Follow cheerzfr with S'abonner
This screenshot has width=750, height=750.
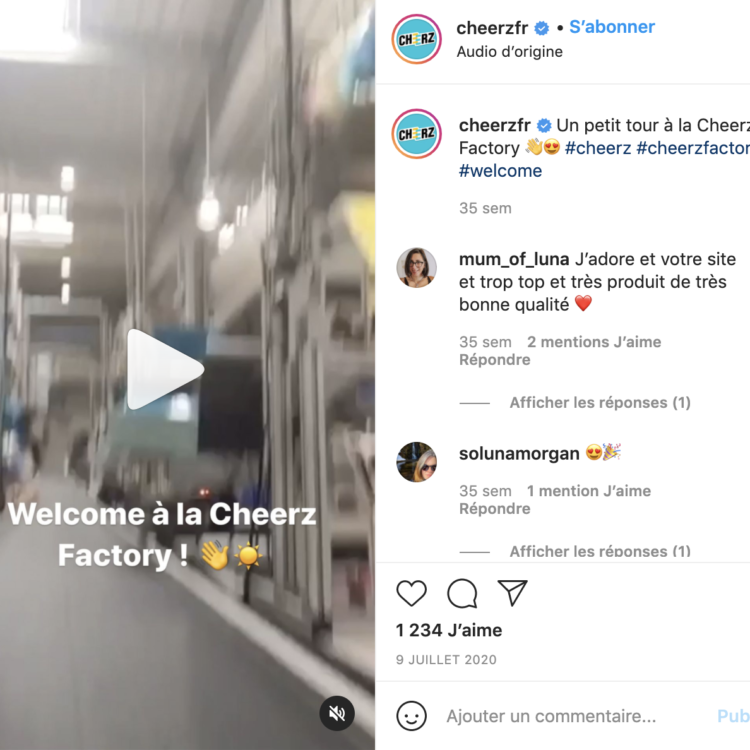(x=612, y=27)
